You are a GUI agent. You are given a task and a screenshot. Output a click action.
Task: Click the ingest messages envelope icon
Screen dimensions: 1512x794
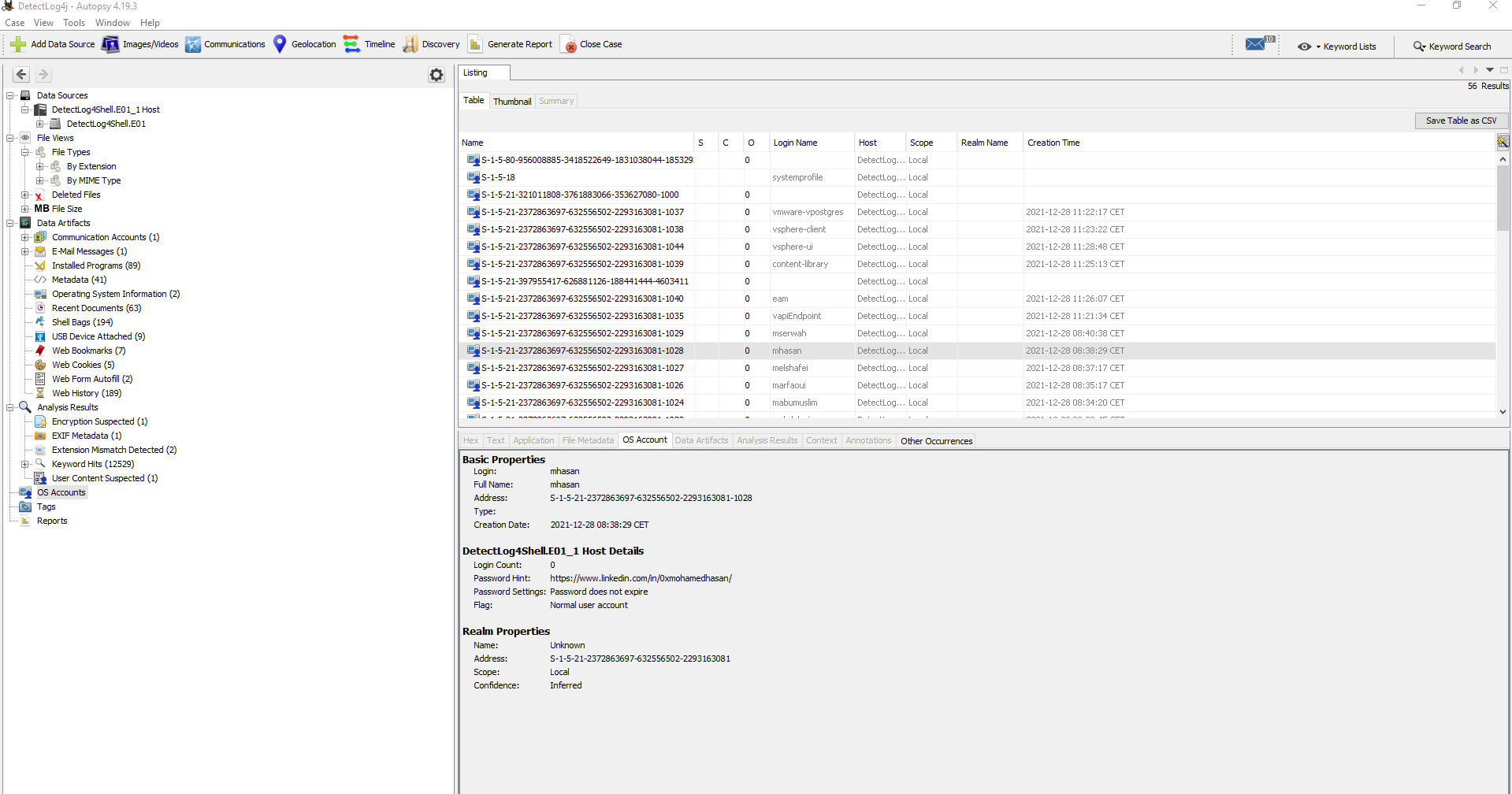pos(1256,44)
